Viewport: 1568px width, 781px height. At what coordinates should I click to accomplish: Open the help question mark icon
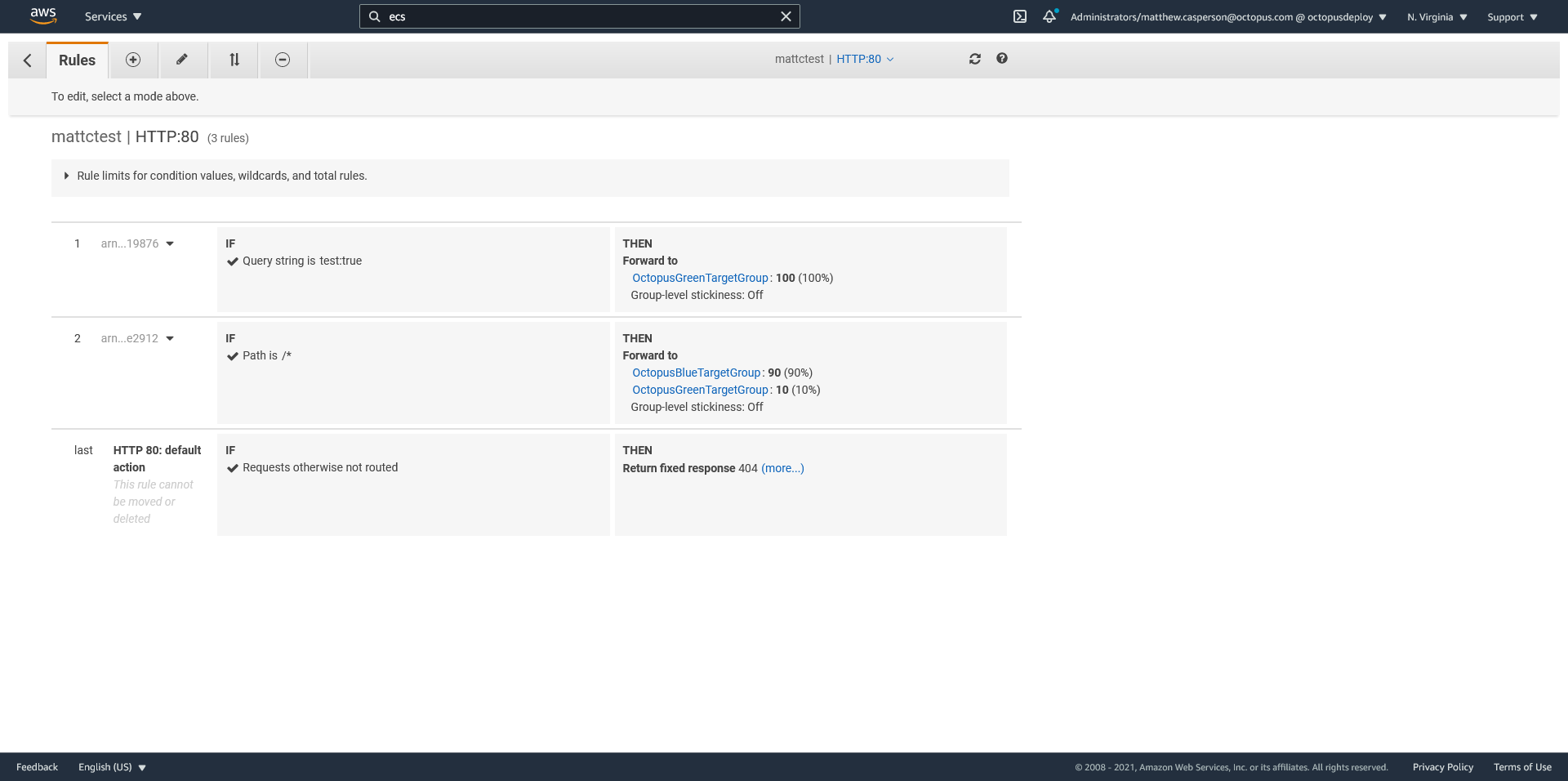(x=1002, y=59)
